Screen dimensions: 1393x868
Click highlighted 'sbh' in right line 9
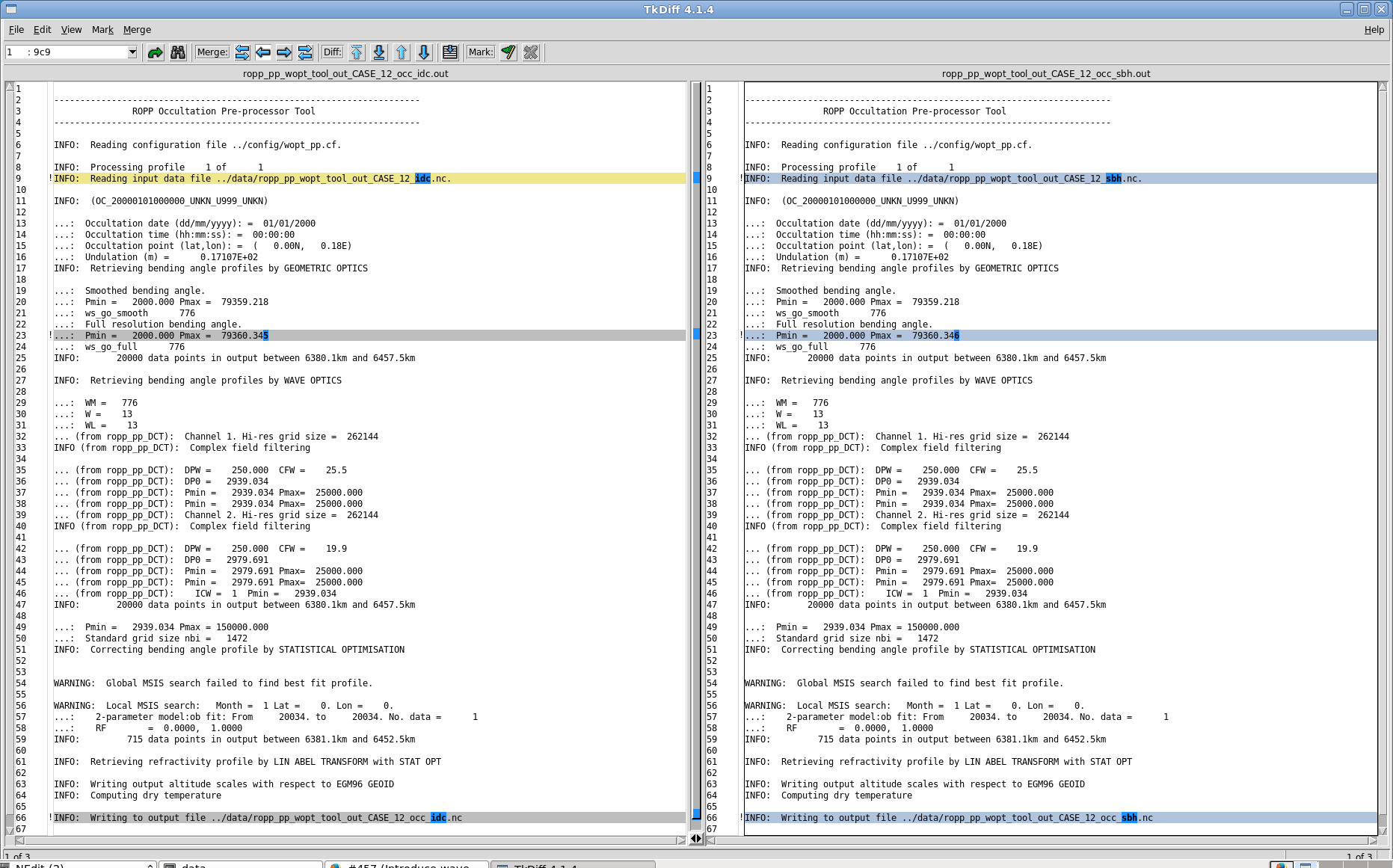point(1113,179)
